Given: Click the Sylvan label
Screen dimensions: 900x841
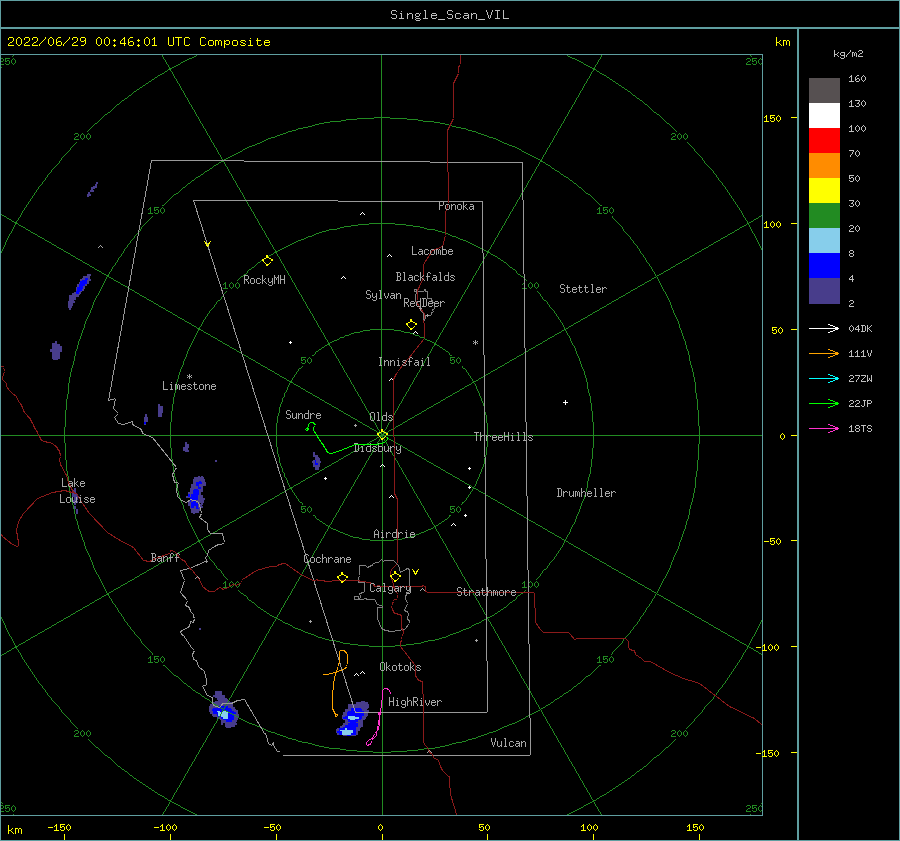Looking at the screenshot, I should (383, 295).
